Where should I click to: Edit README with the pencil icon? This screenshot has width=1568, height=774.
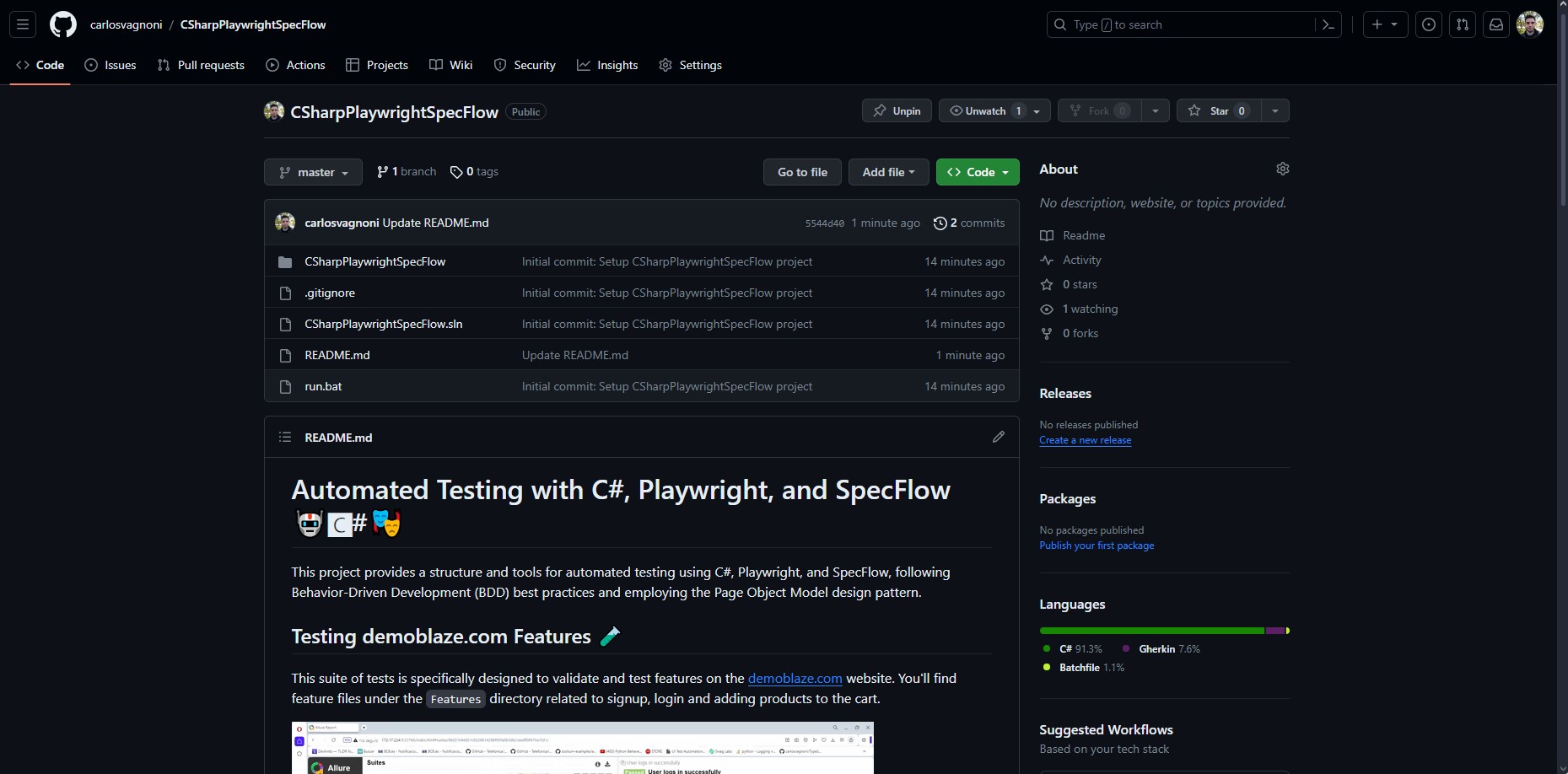[x=998, y=437]
